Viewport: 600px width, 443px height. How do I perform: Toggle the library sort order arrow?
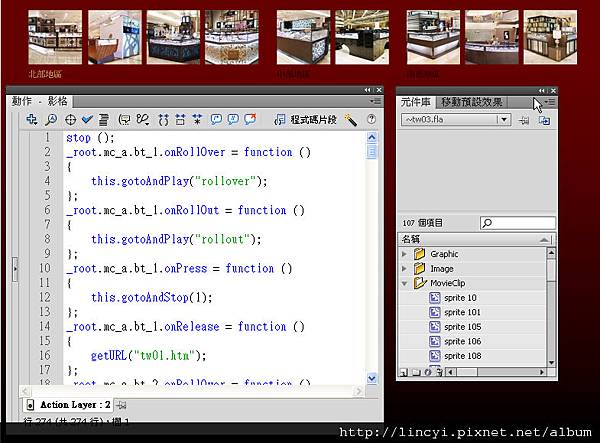pyautogui.click(x=545, y=240)
